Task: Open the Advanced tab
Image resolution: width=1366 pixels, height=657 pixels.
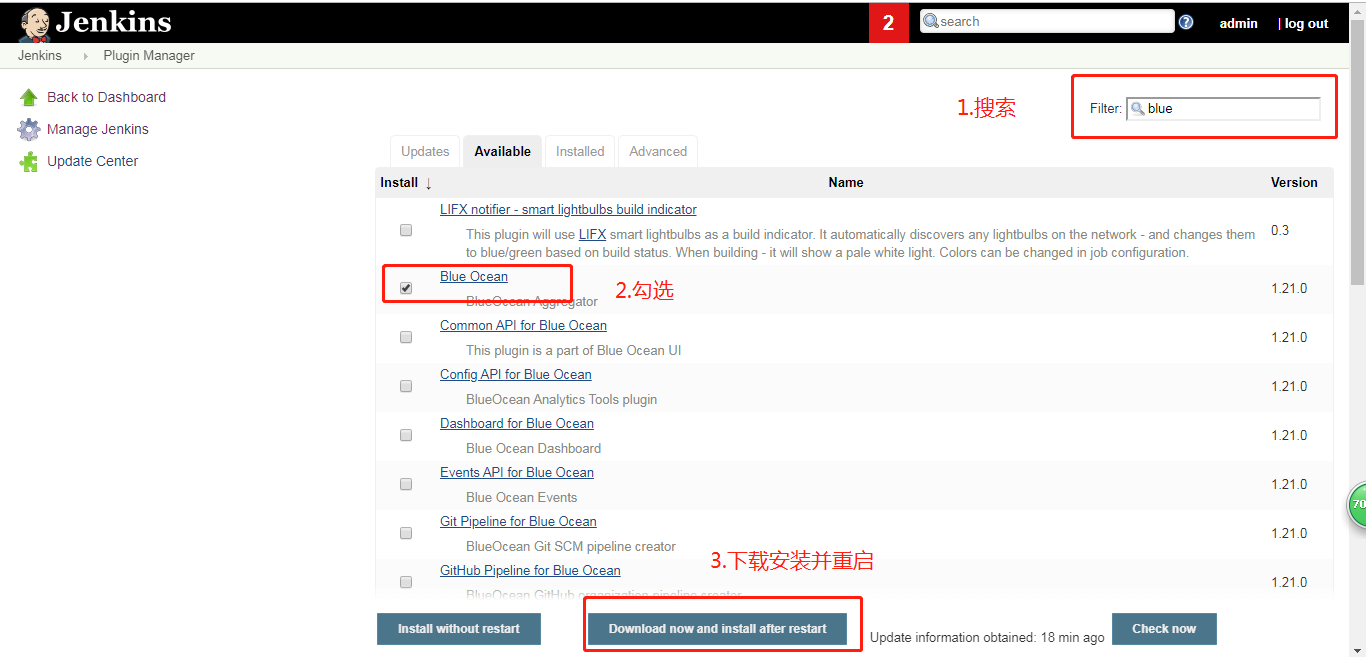Action: (658, 151)
